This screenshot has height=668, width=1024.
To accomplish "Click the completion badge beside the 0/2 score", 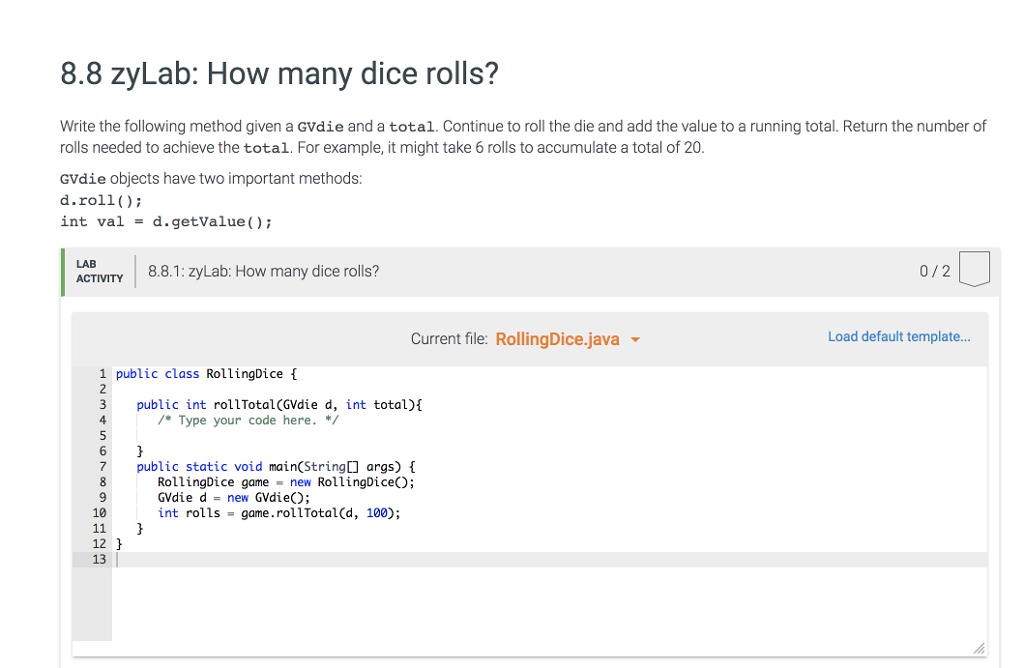I will 972,268.
